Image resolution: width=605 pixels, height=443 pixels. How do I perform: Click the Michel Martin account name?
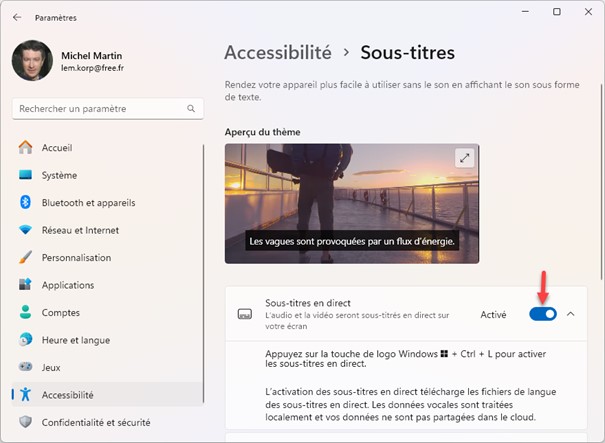click(x=91, y=56)
